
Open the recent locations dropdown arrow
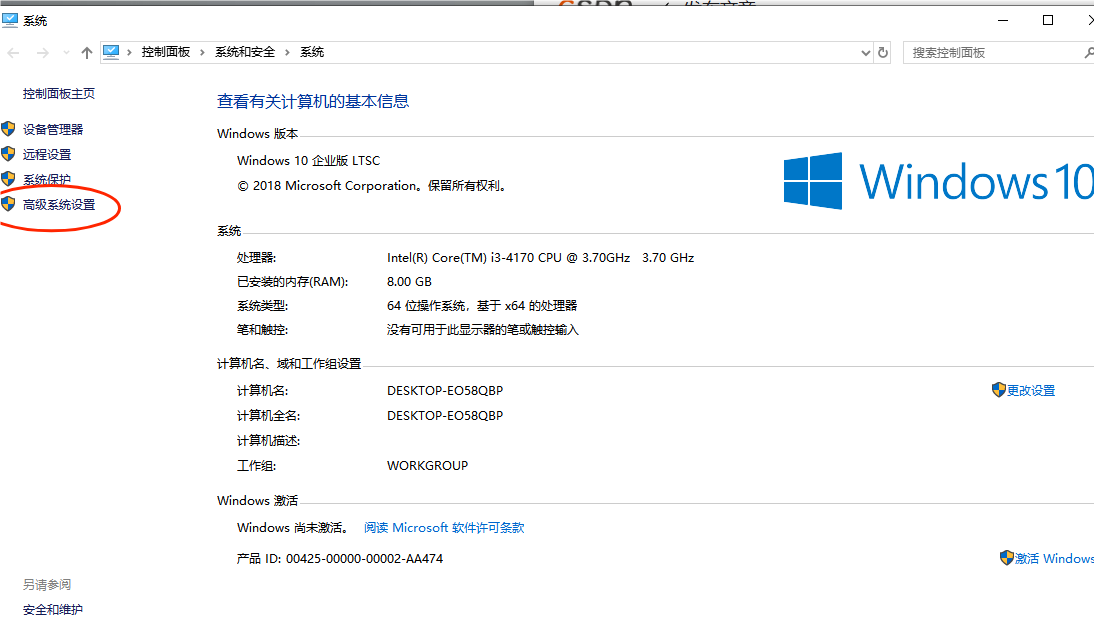[x=66, y=53]
